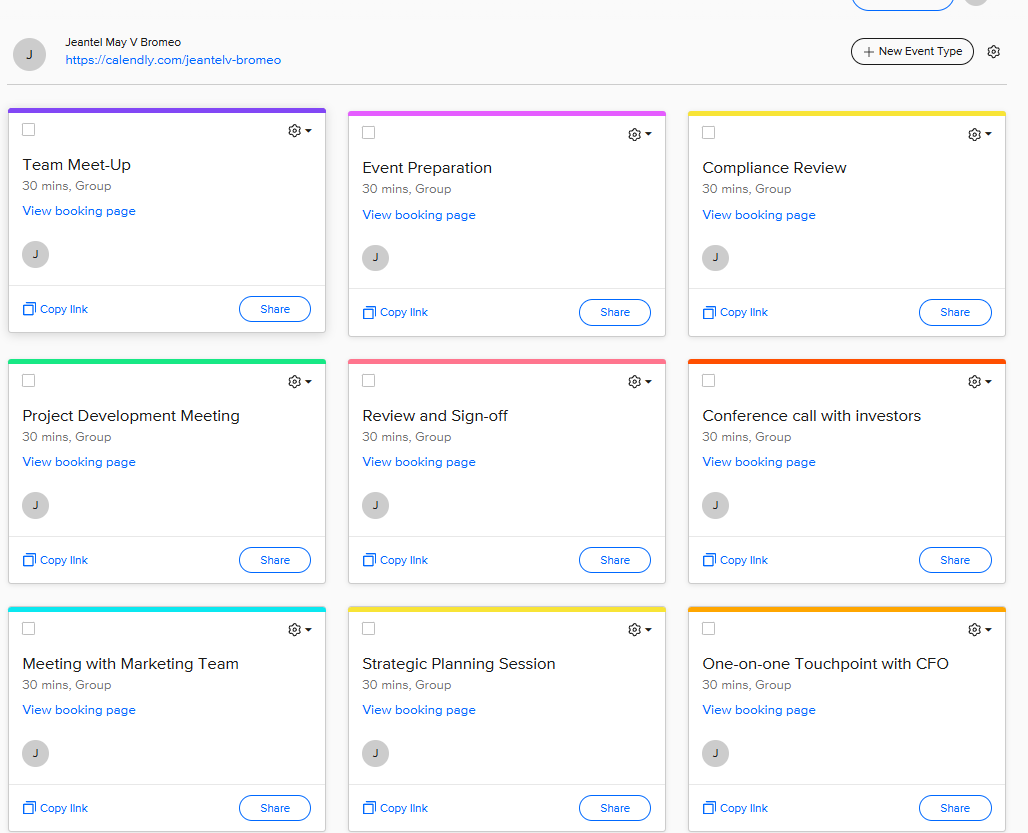This screenshot has height=833, width=1028.
Task: Click the account settings gear beside New Event Type
Action: [x=993, y=52]
